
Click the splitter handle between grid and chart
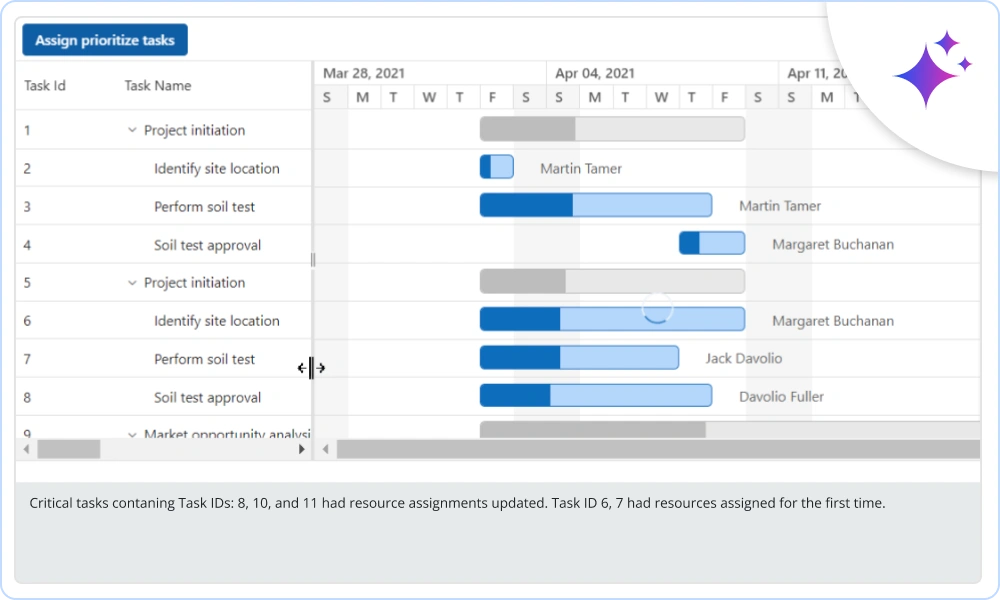point(312,368)
